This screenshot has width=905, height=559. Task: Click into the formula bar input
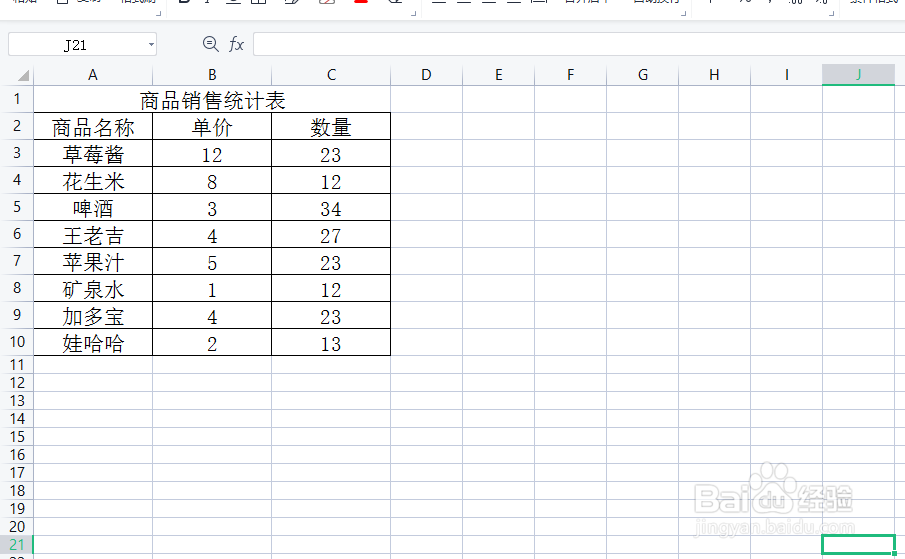pyautogui.click(x=579, y=44)
